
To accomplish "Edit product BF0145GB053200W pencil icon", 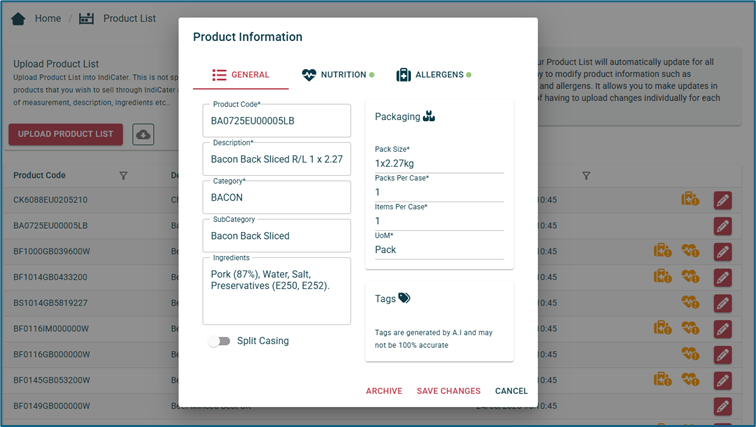I will point(723,381).
